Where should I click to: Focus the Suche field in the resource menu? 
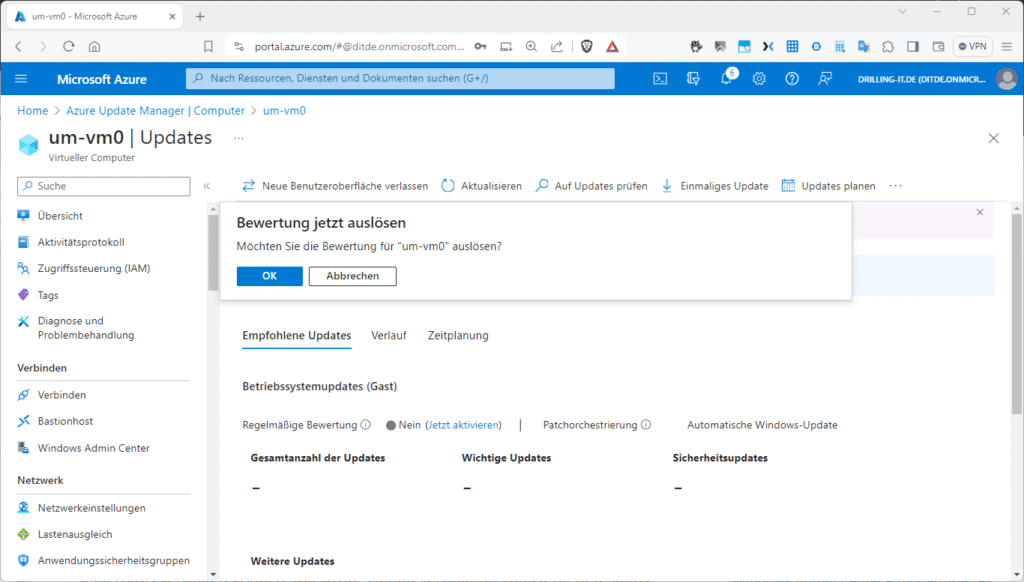[x=104, y=186]
